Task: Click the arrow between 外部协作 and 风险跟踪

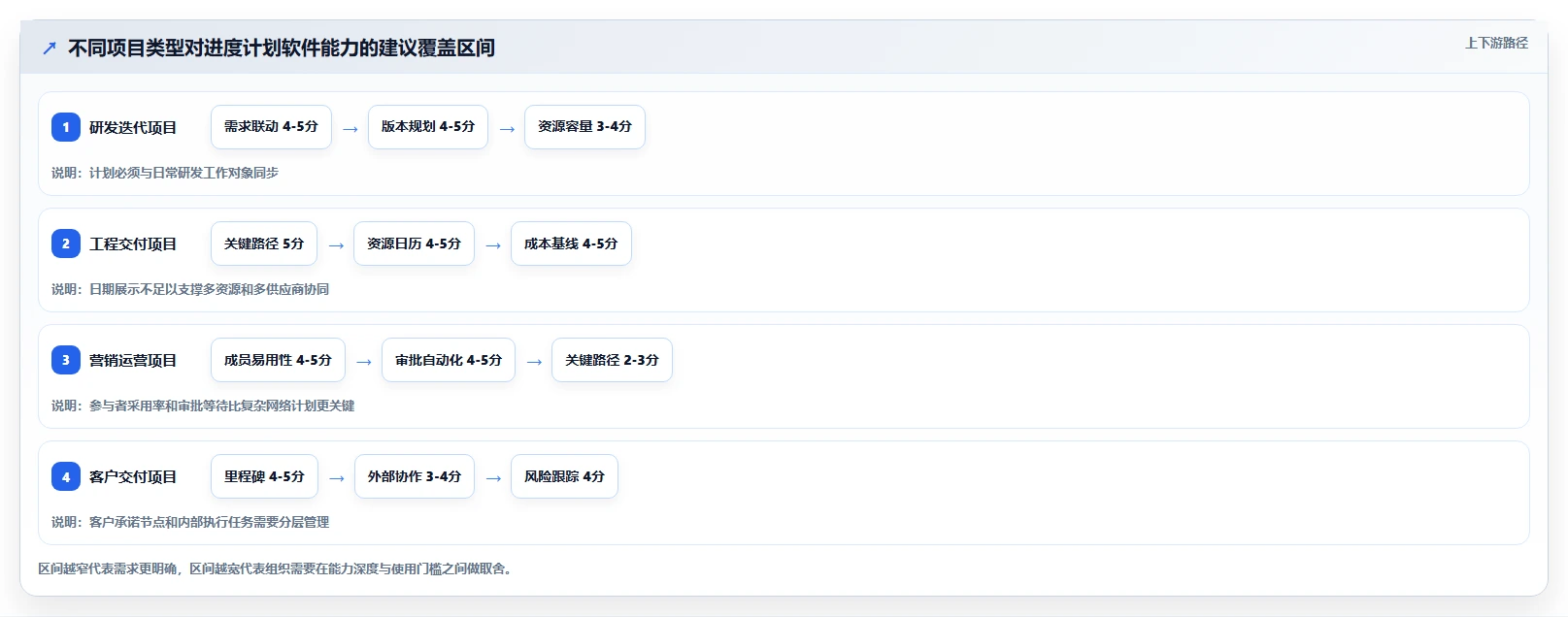Action: (493, 478)
